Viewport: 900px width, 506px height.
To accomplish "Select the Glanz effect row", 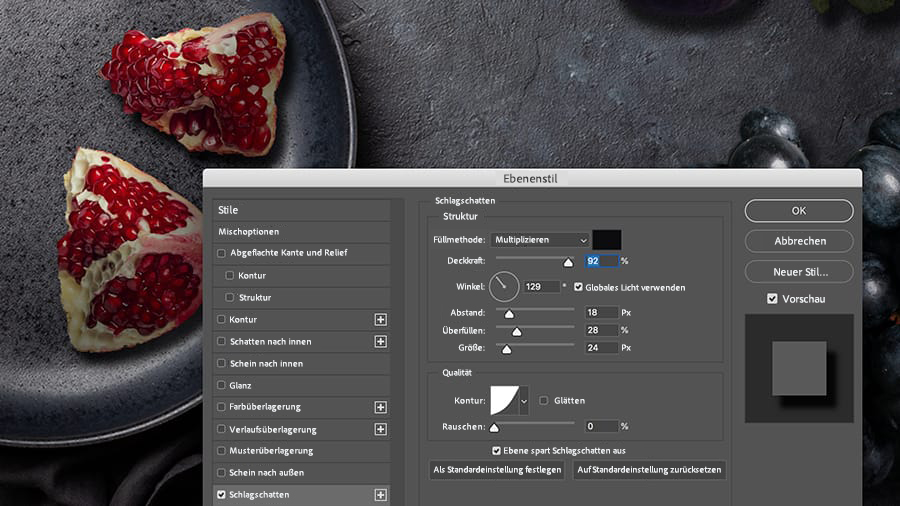I will click(x=301, y=386).
